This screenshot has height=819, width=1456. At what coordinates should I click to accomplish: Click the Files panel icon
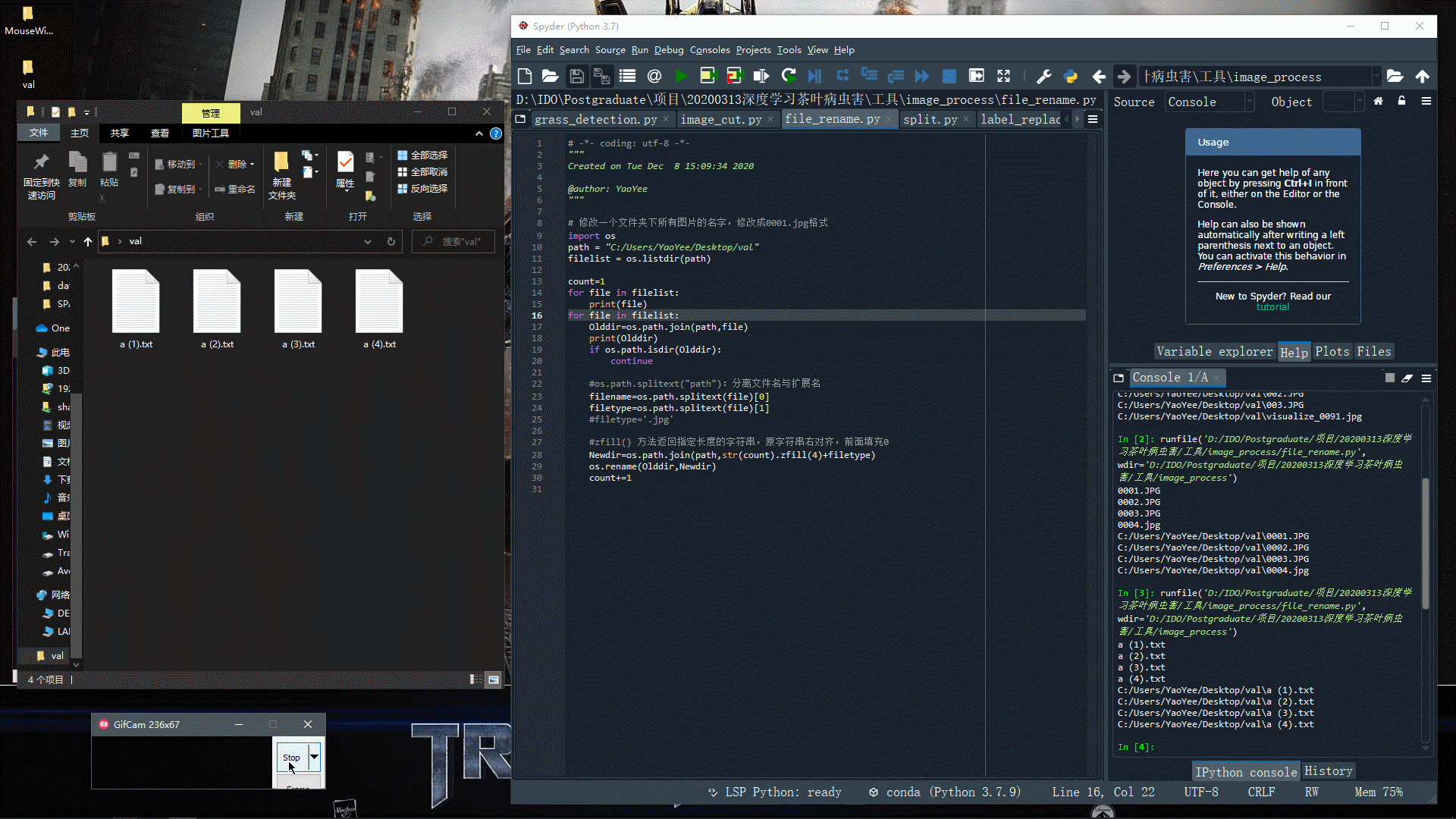1373,351
